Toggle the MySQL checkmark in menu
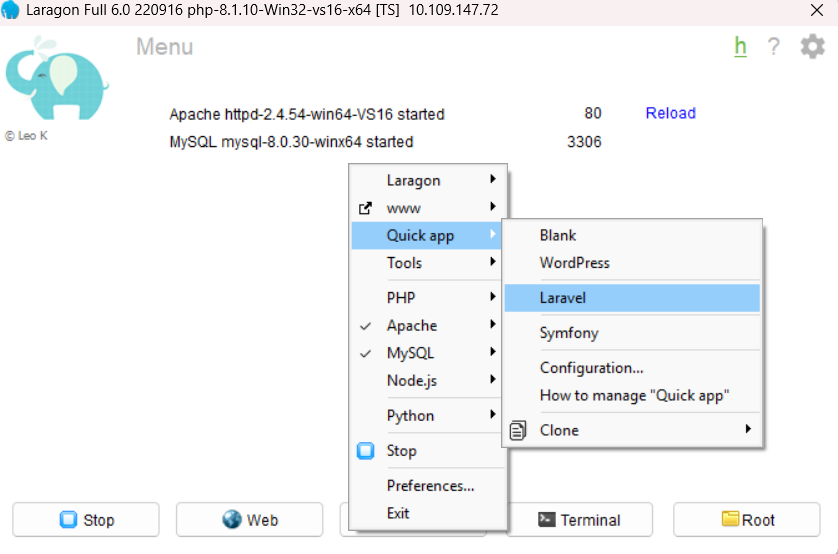This screenshot has height=554, width=838. [366, 353]
